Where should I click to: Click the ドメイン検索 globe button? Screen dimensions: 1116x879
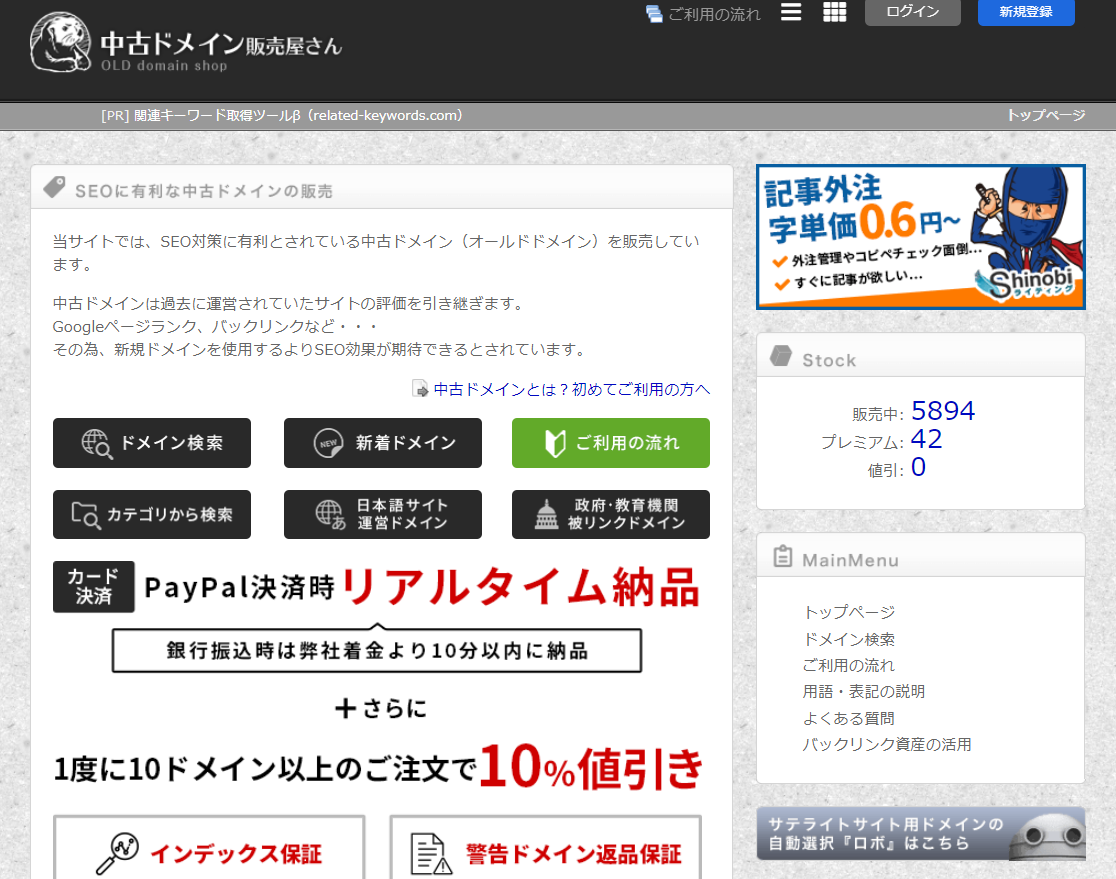[x=152, y=443]
